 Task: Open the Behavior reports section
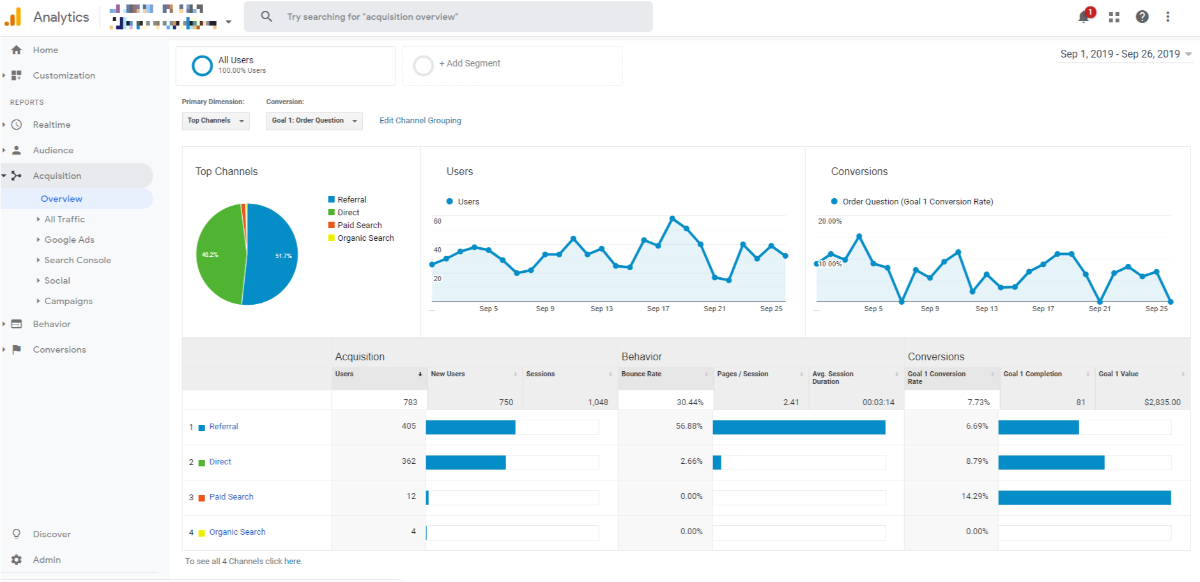pos(53,324)
